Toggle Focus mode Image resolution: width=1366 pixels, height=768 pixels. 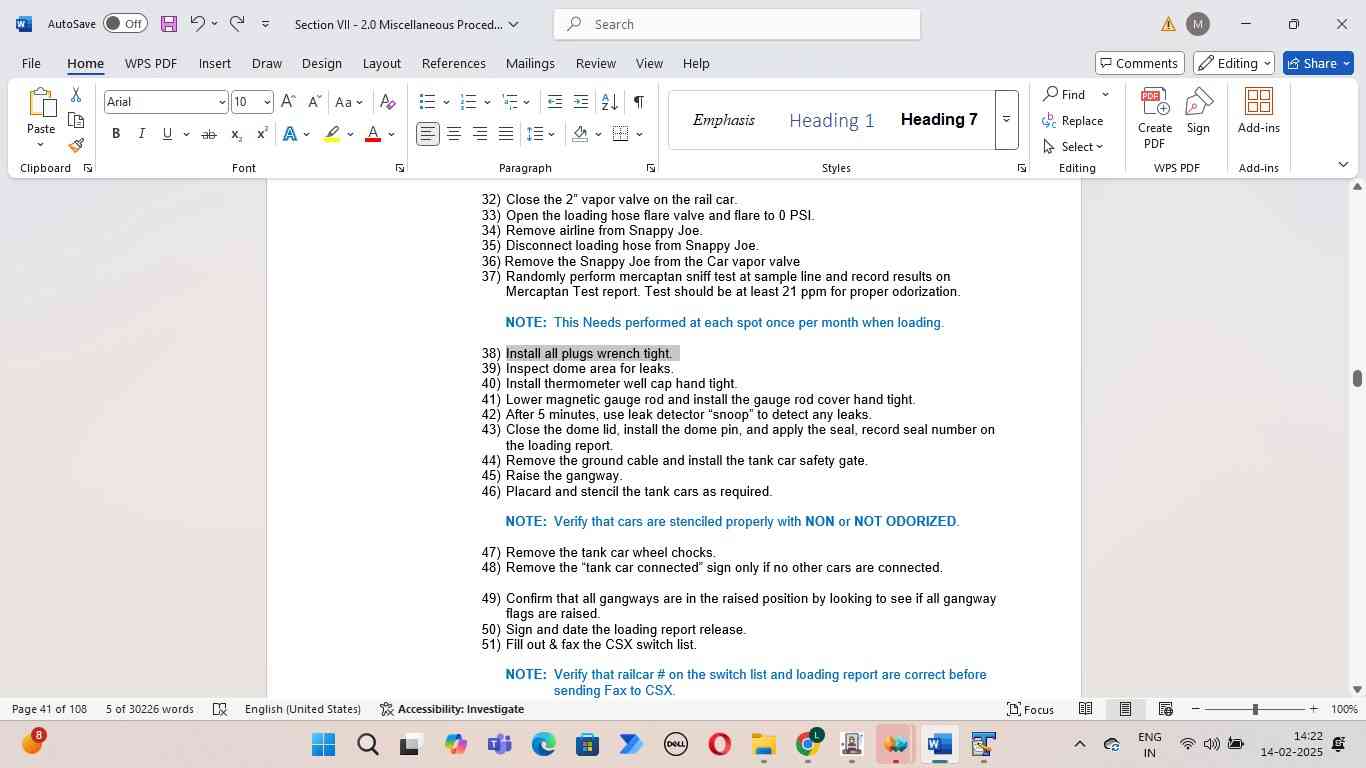click(1030, 709)
